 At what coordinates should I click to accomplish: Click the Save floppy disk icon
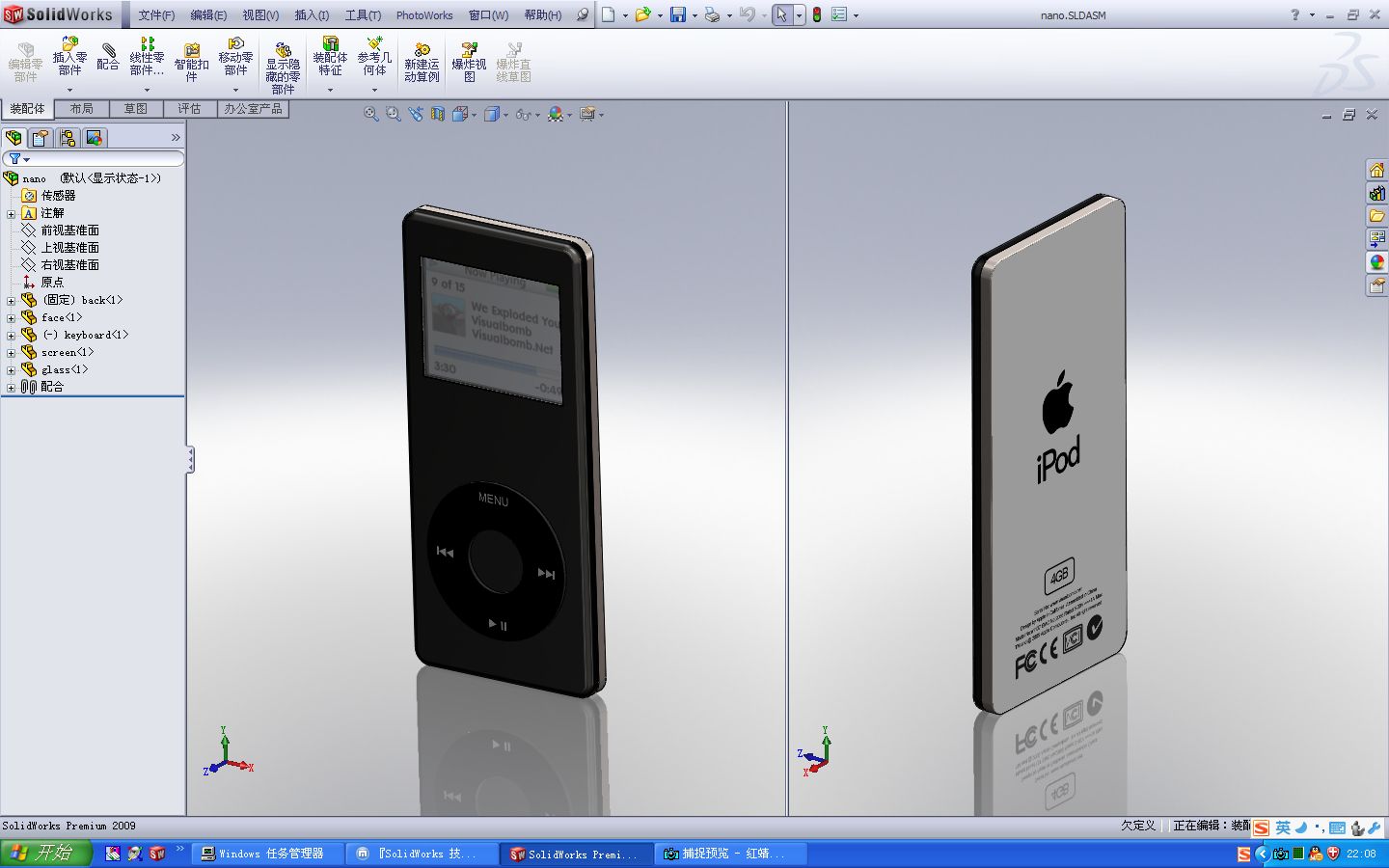click(677, 14)
